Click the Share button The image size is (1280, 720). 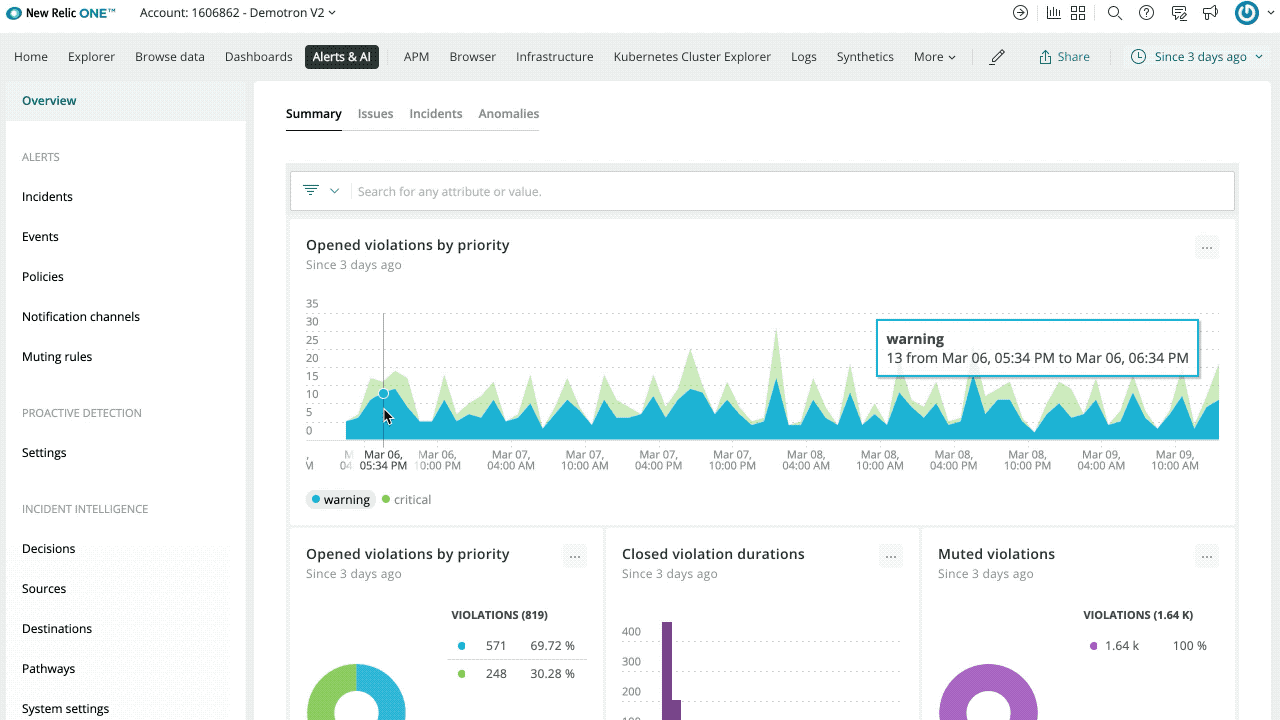(x=1064, y=57)
